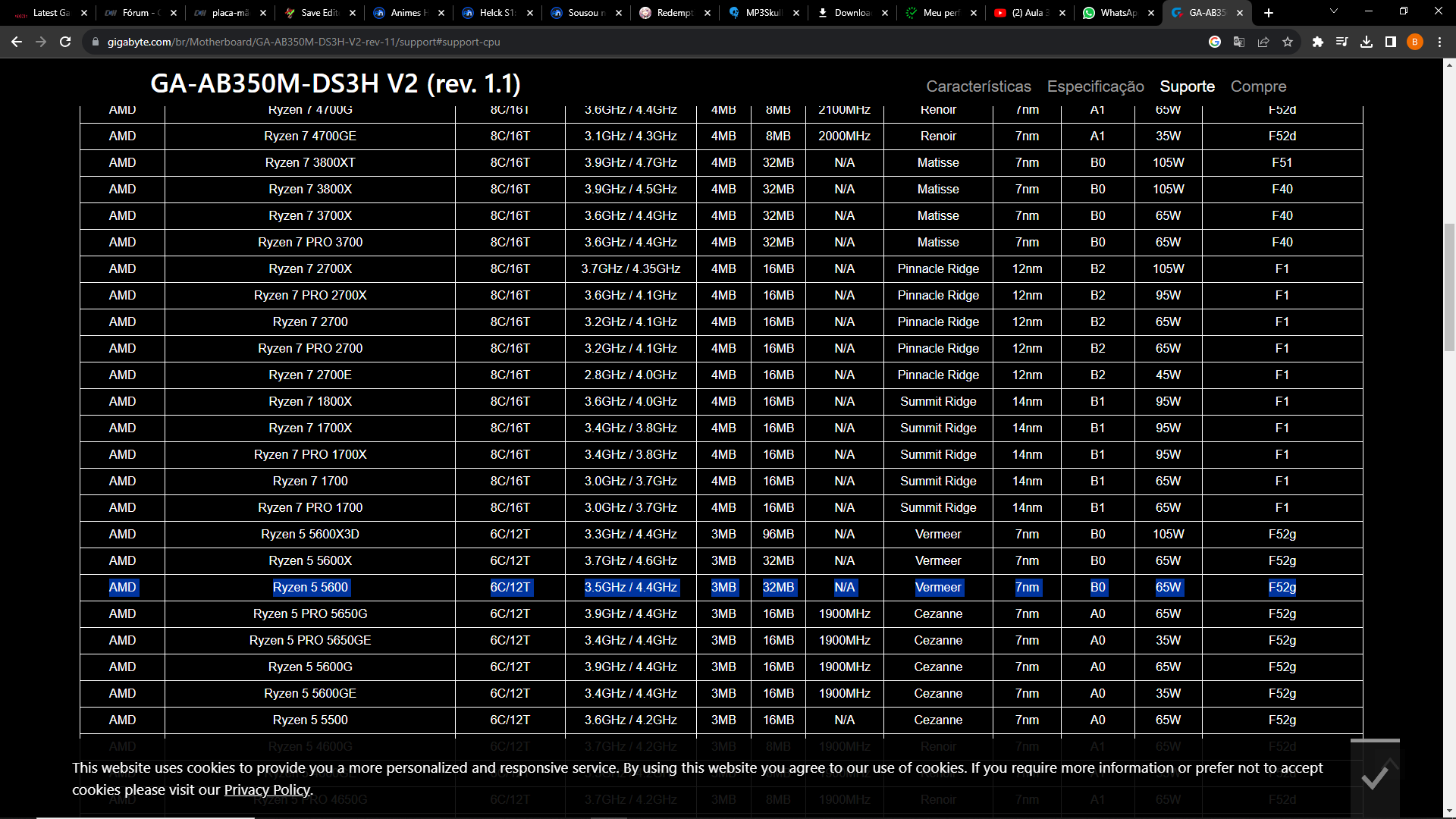
Task: Open browser Downloads icon
Action: click(x=1367, y=42)
